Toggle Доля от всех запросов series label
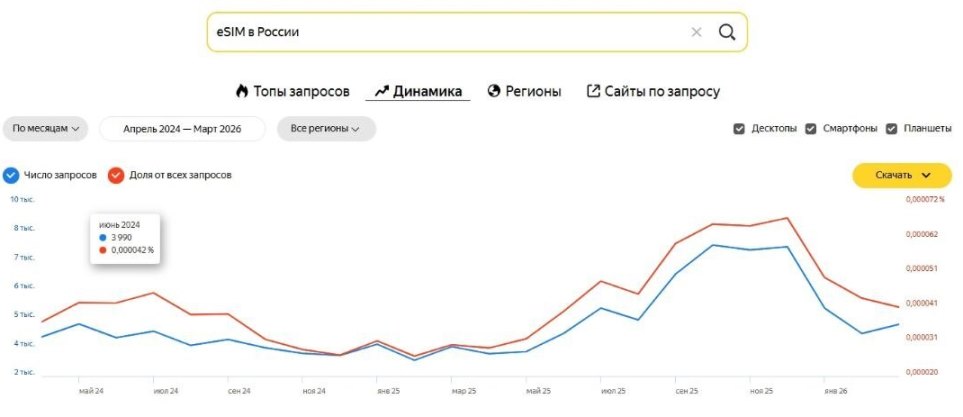Viewport: 963px width, 417px height. [180, 175]
